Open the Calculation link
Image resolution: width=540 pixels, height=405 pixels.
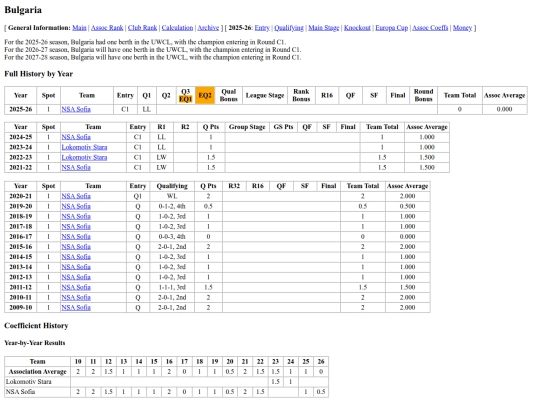(x=177, y=28)
